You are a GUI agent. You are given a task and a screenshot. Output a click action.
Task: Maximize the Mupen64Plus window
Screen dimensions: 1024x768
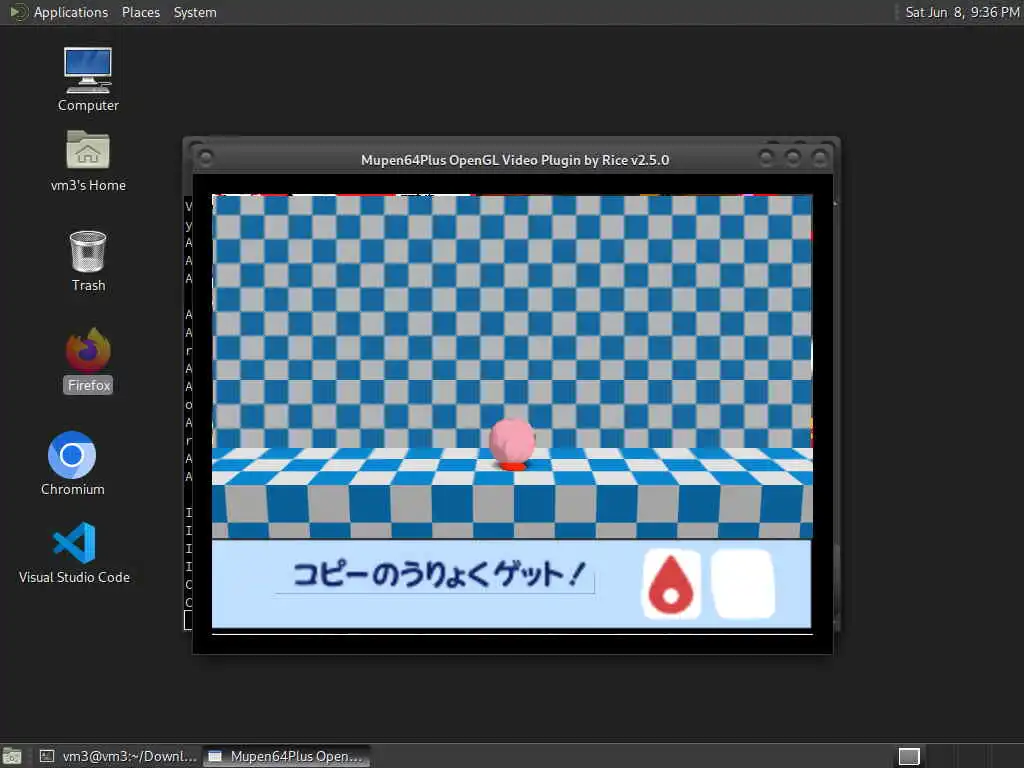pyautogui.click(x=793, y=157)
